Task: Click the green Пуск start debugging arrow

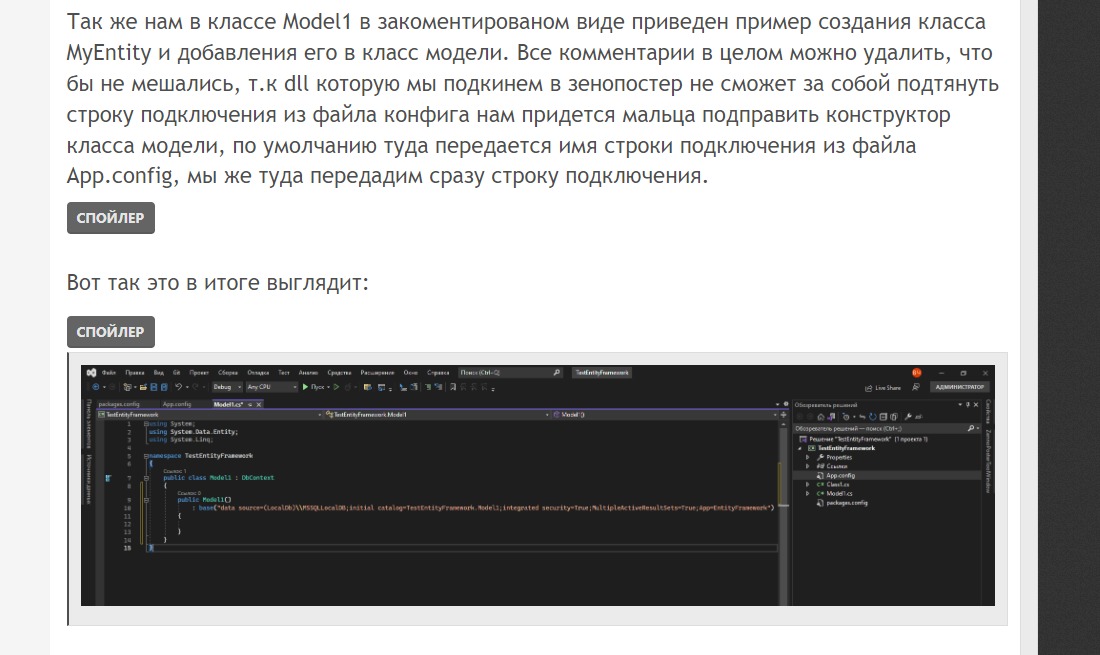Action: point(306,386)
